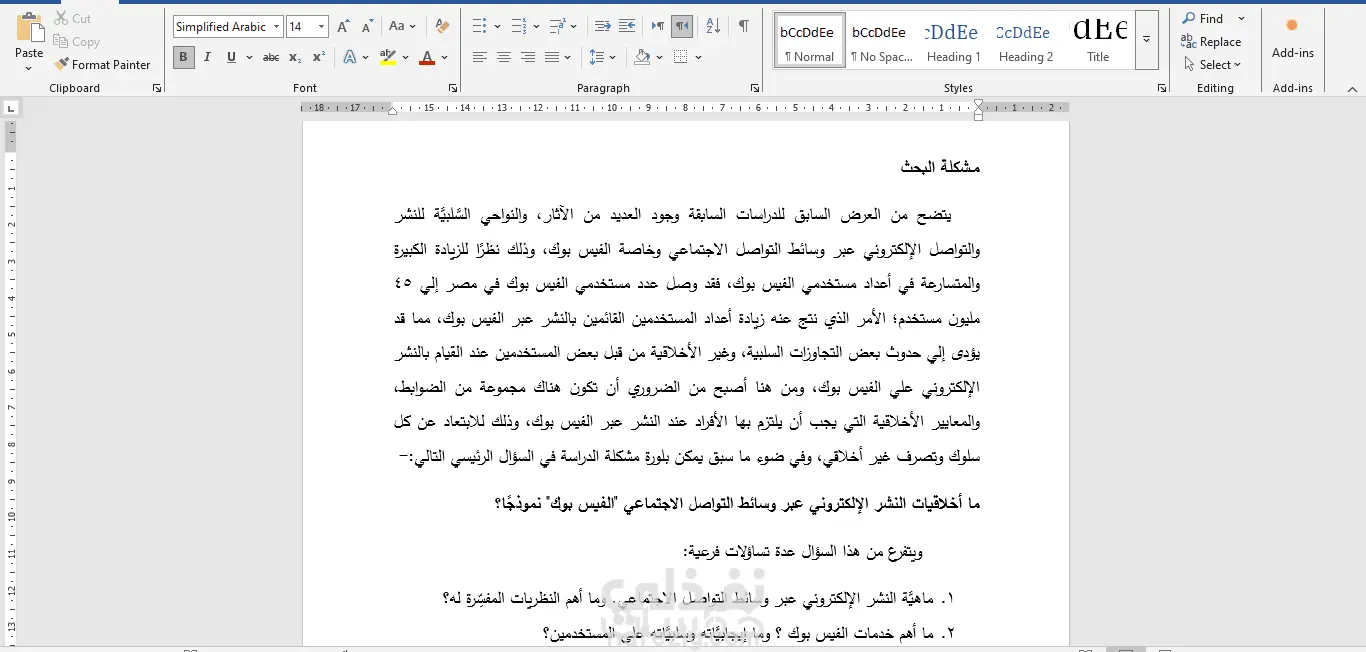Clear all formatting with eraser icon
The height and width of the screenshot is (652, 1366).
pyautogui.click(x=442, y=27)
